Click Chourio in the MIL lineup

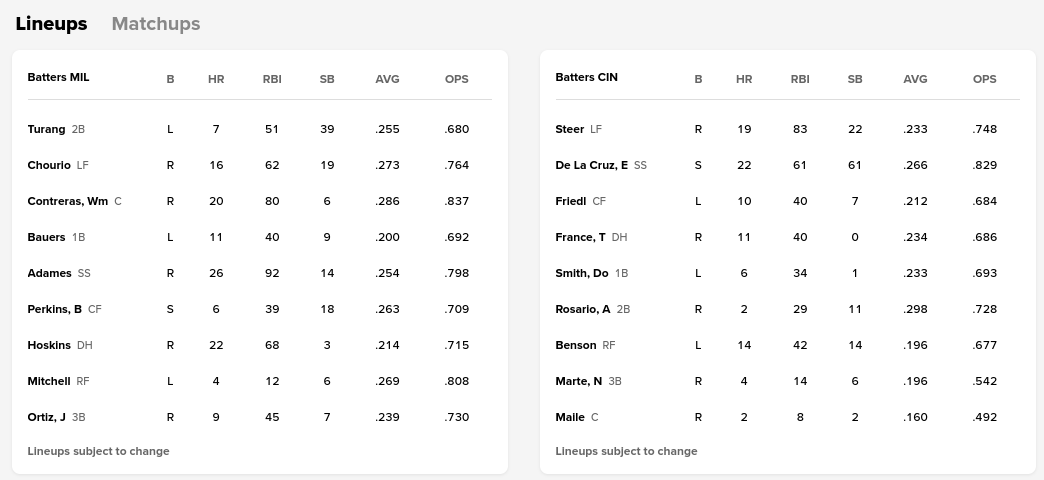[49, 165]
